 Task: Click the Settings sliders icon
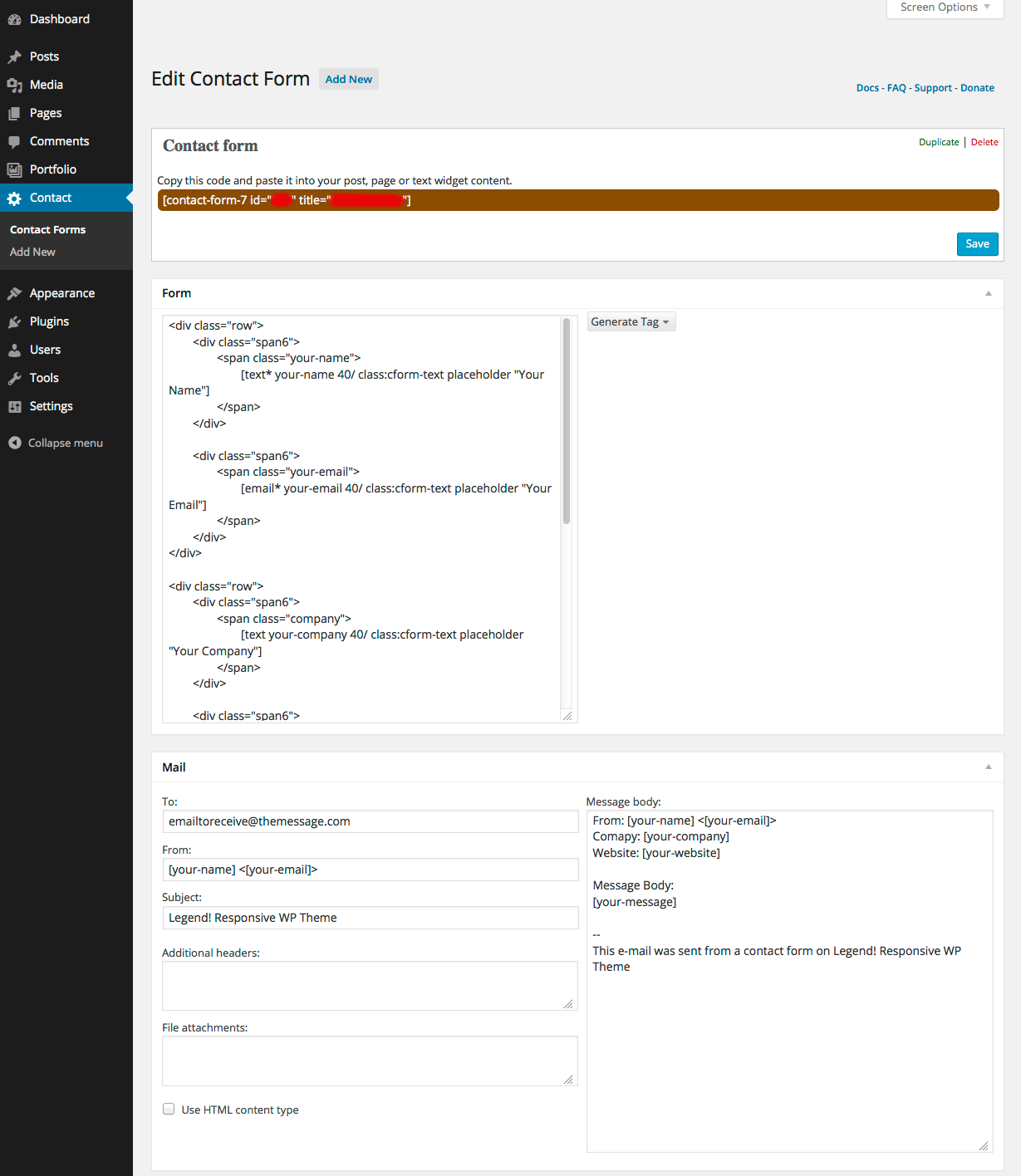(x=14, y=406)
